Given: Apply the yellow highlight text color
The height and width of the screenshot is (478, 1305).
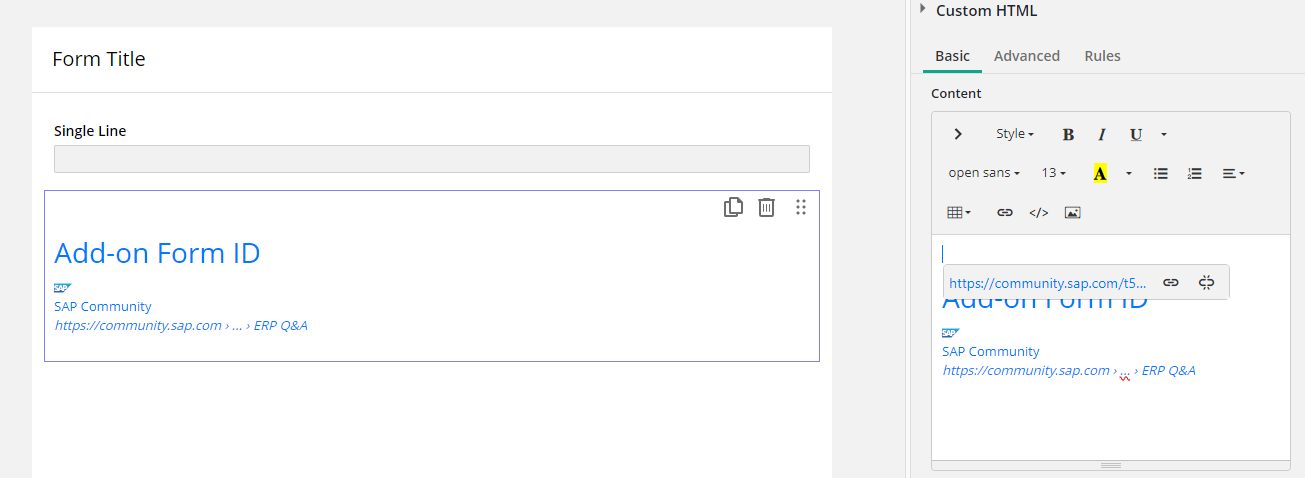Looking at the screenshot, I should pos(1100,173).
